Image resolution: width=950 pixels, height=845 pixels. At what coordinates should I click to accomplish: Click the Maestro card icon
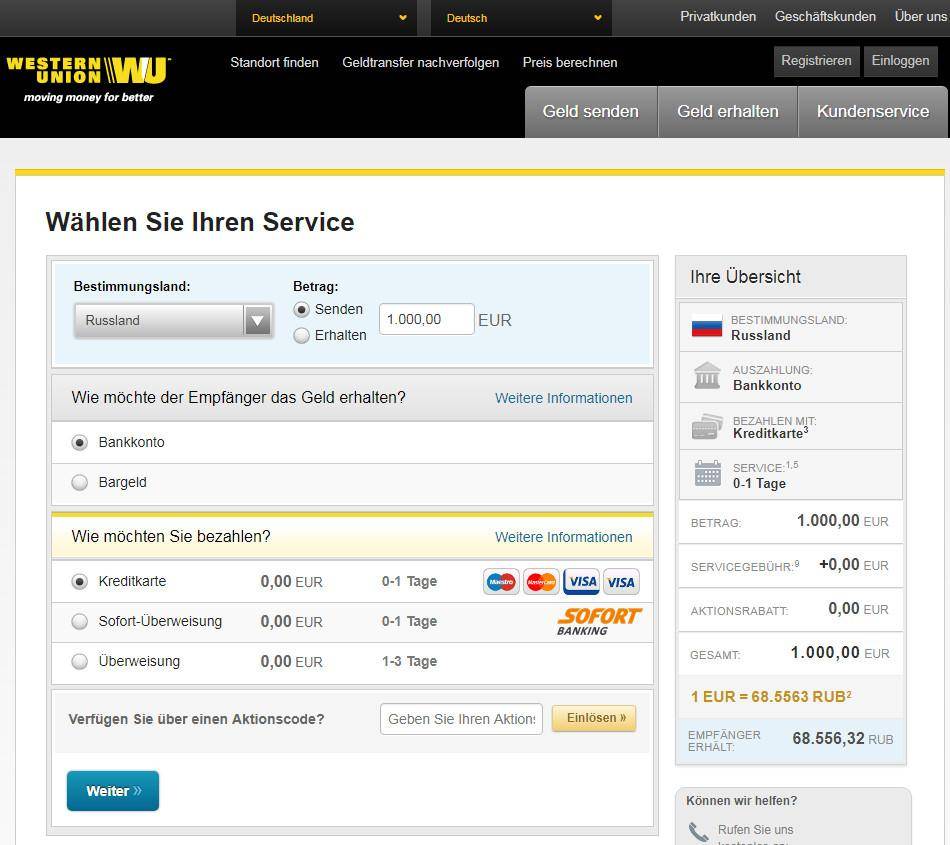click(x=501, y=582)
